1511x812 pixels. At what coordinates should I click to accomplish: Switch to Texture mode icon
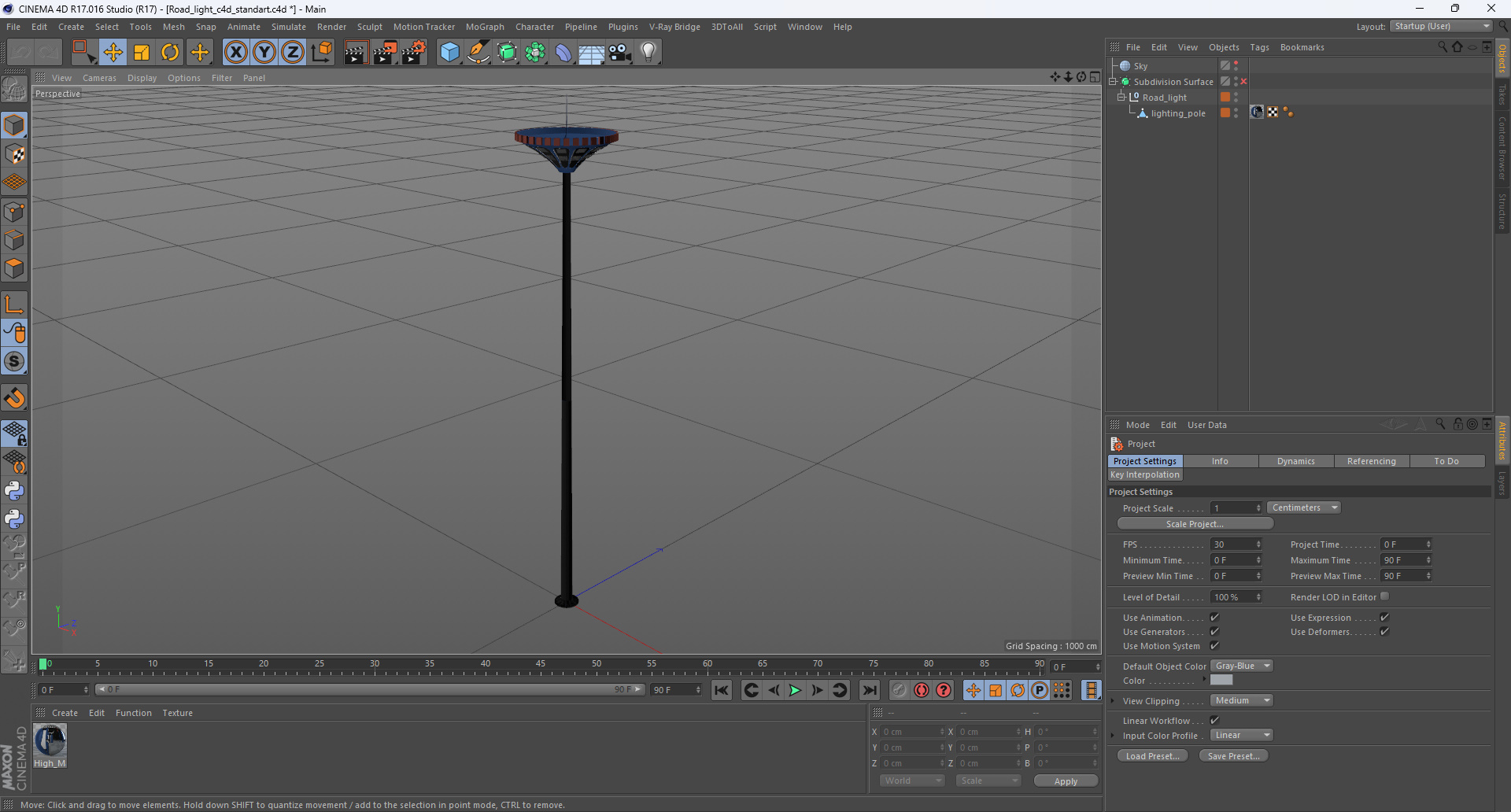[x=14, y=154]
